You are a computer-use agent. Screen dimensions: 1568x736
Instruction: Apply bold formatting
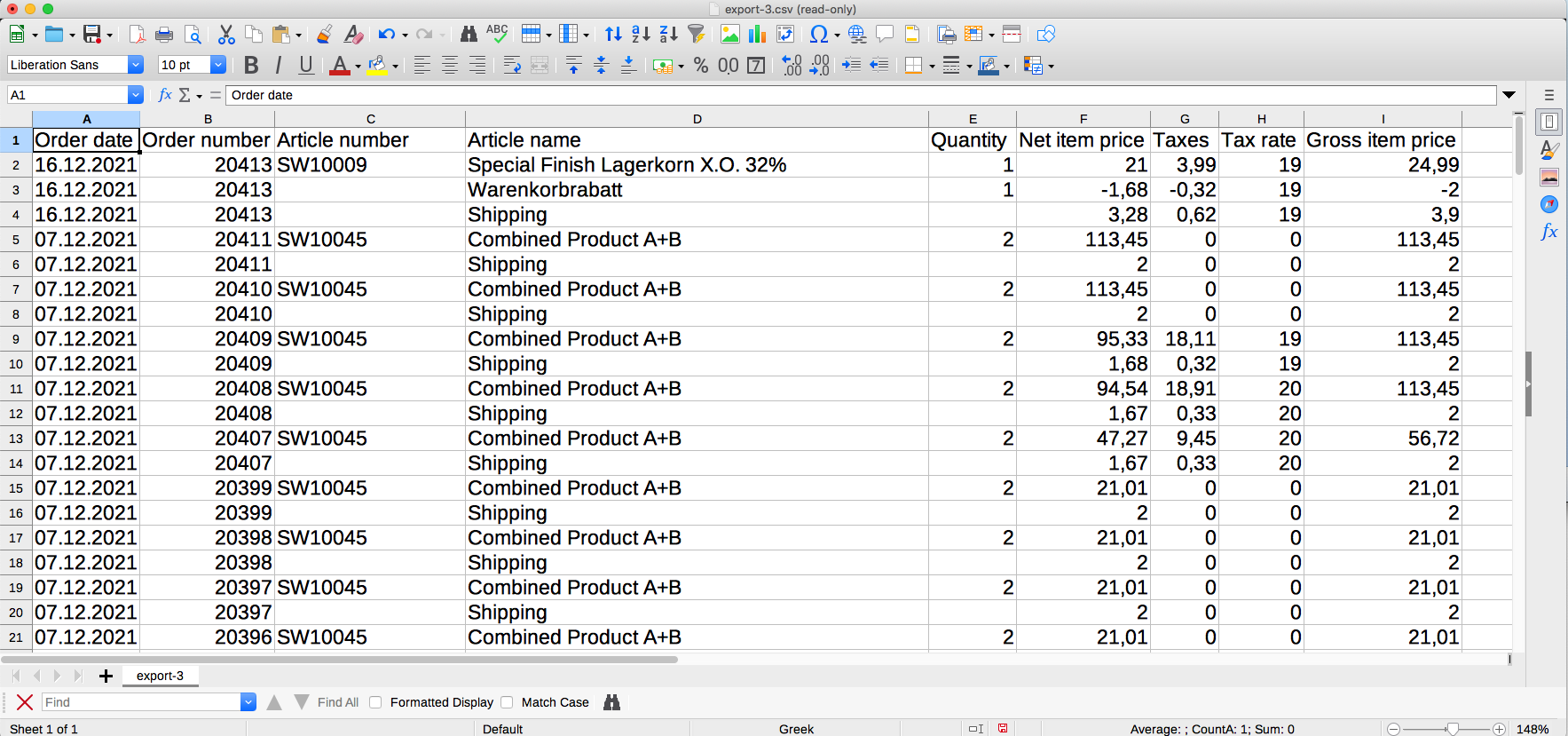point(251,65)
